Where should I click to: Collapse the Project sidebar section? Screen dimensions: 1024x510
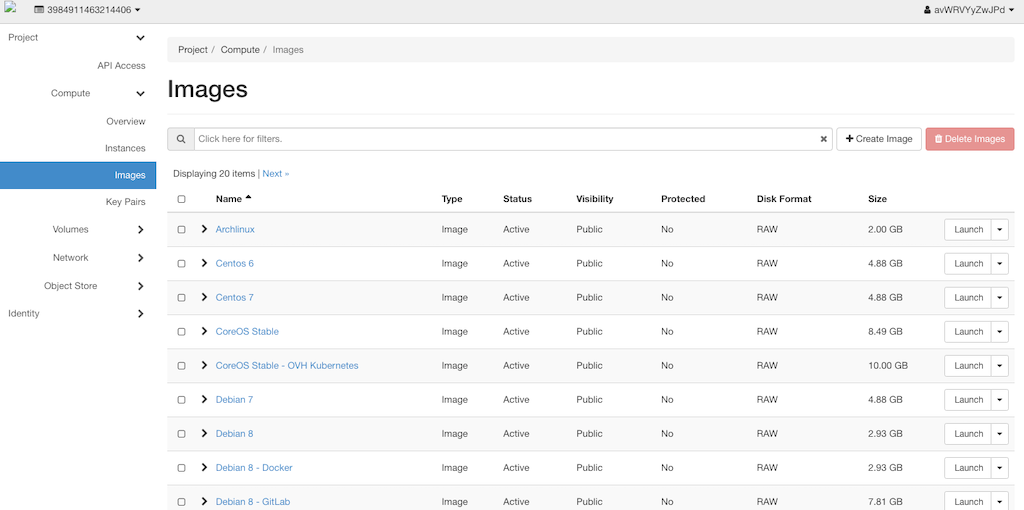tap(140, 38)
